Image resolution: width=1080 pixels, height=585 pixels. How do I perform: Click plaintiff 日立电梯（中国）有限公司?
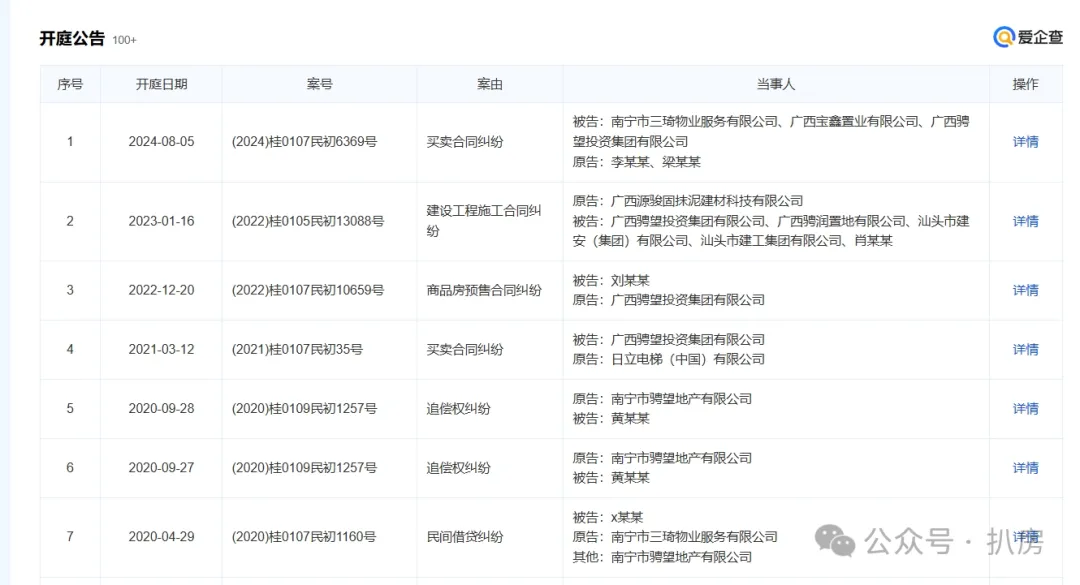(x=687, y=359)
